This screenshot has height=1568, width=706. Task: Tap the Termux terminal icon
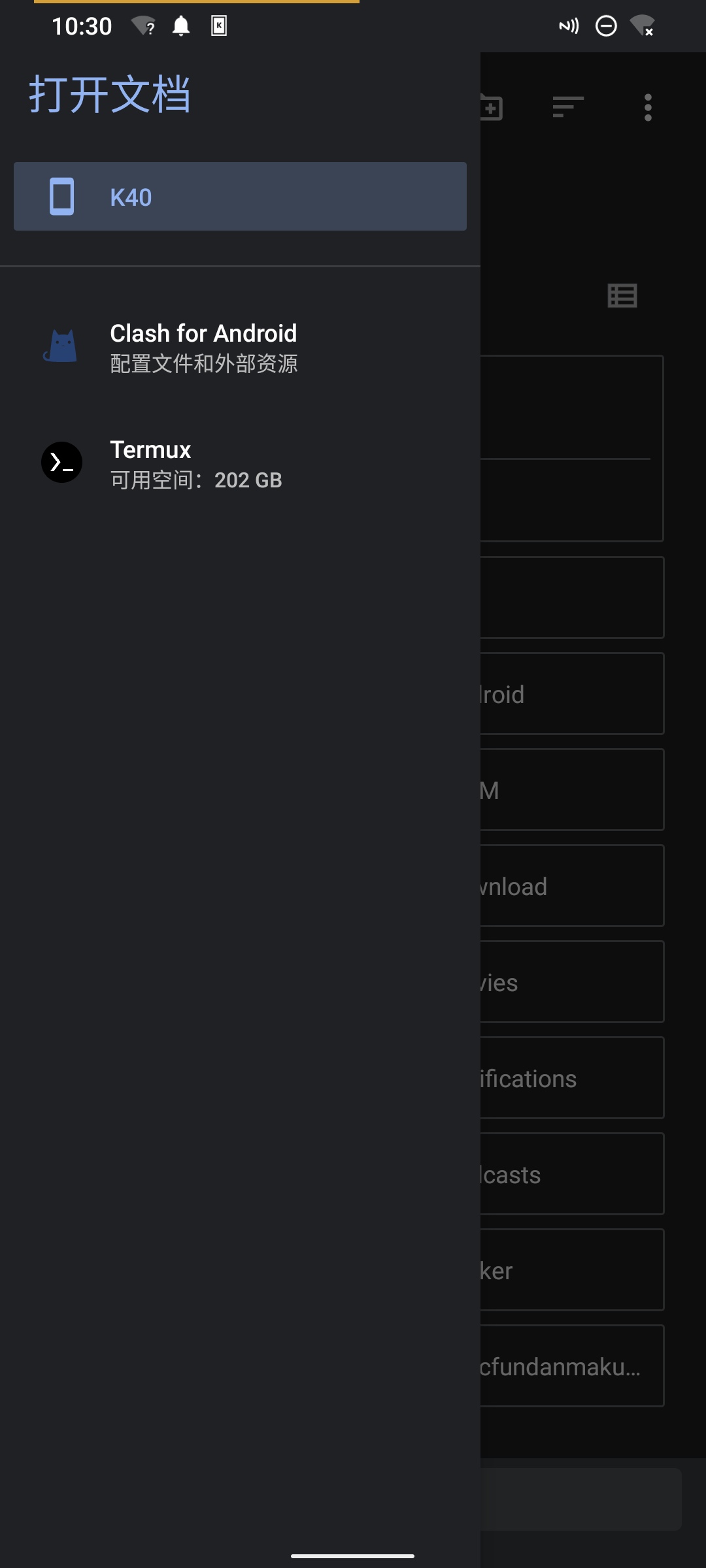[61, 462]
